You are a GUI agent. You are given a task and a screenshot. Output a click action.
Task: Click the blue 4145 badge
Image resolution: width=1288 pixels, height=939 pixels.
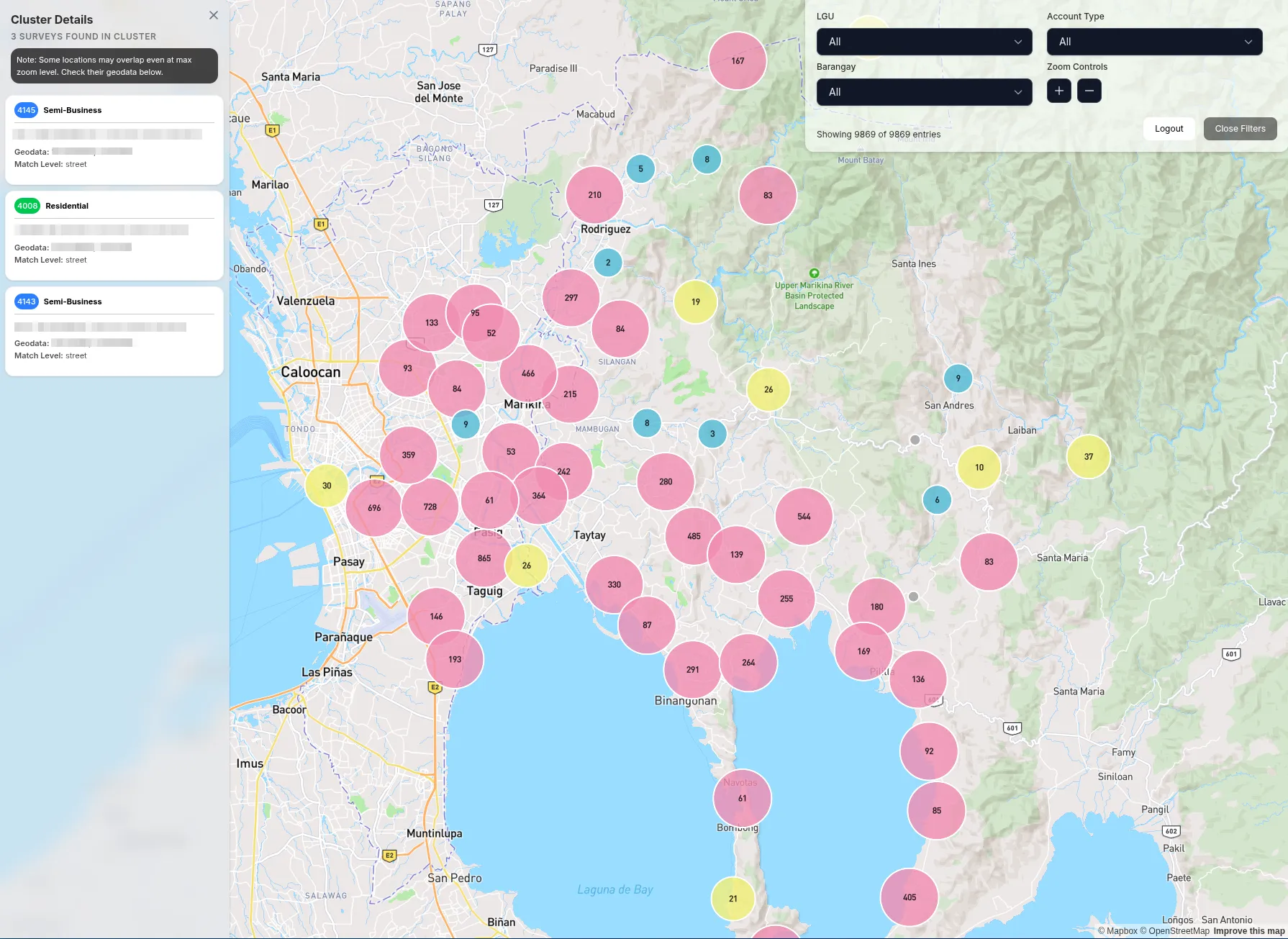(x=26, y=110)
